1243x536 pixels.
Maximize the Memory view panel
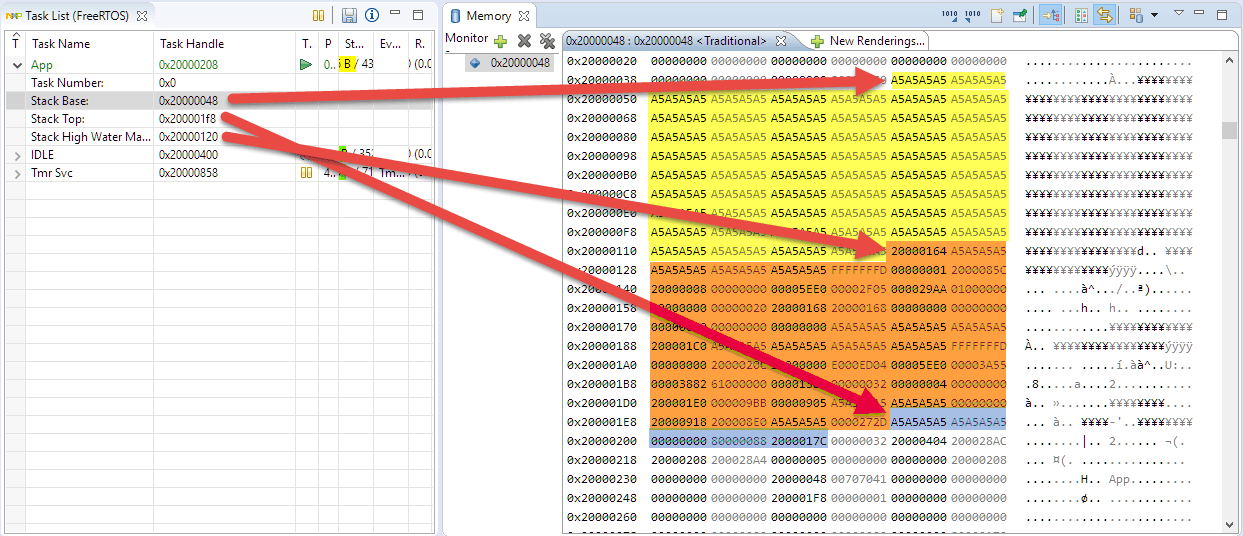pyautogui.click(x=1222, y=14)
